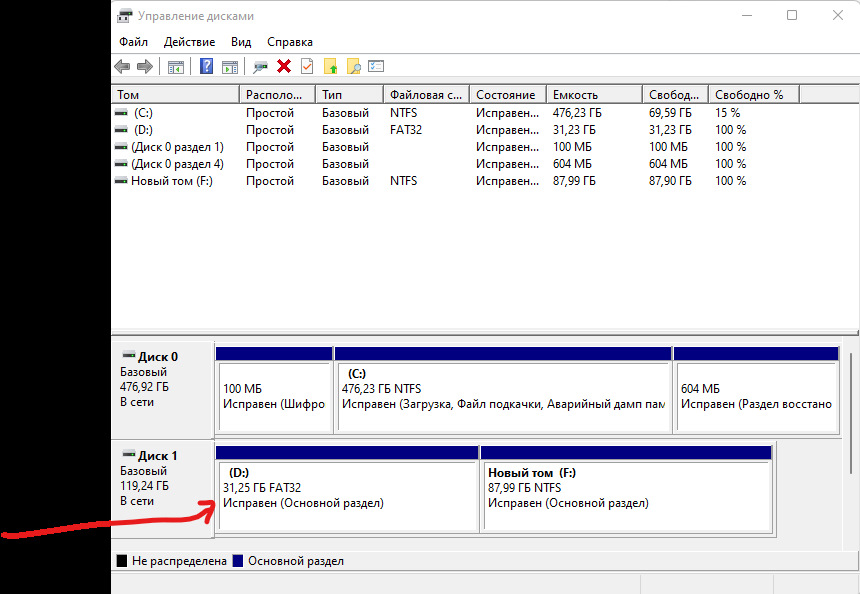
Task: Minimize the Управление дисками window
Action: point(746,15)
